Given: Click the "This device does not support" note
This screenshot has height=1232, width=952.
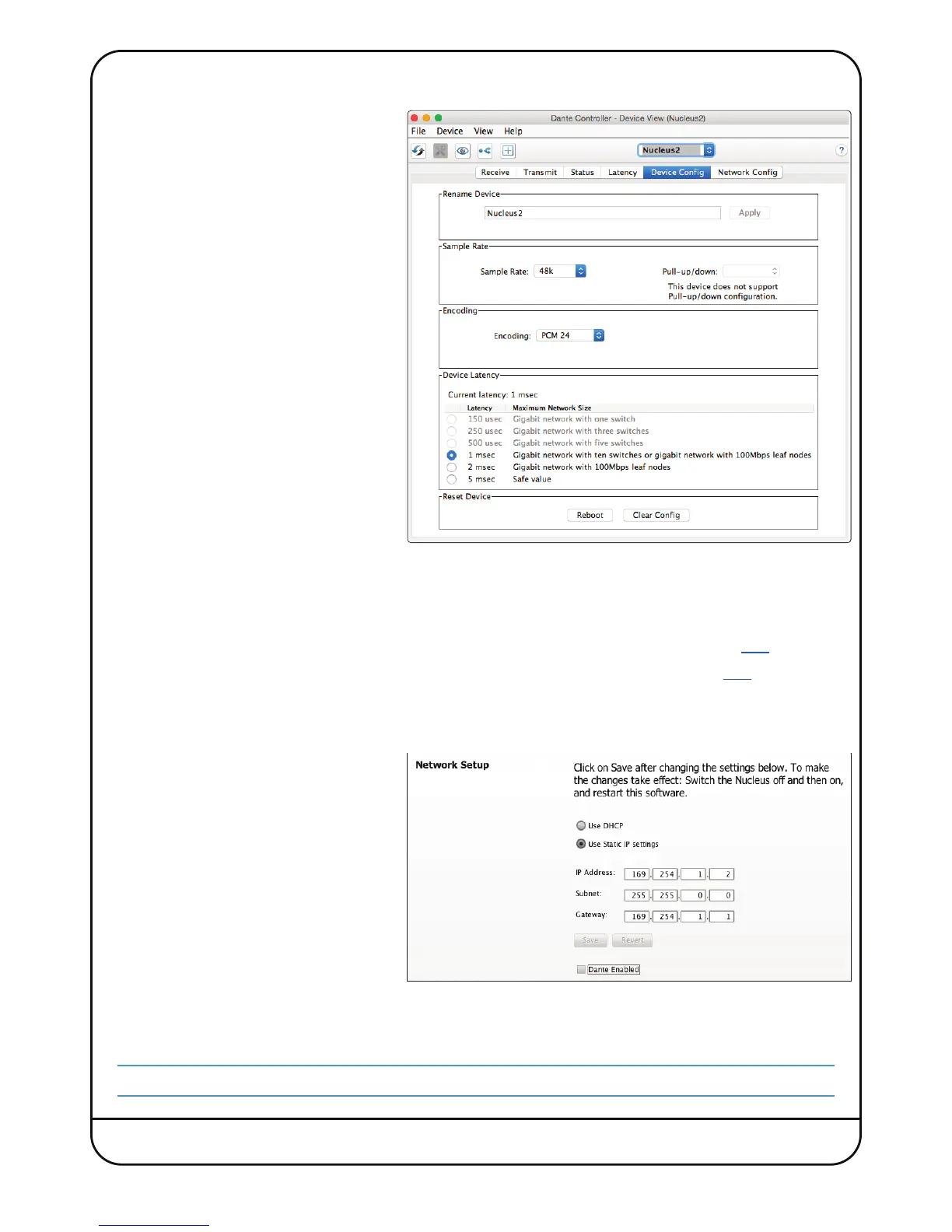Looking at the screenshot, I should point(723,287).
